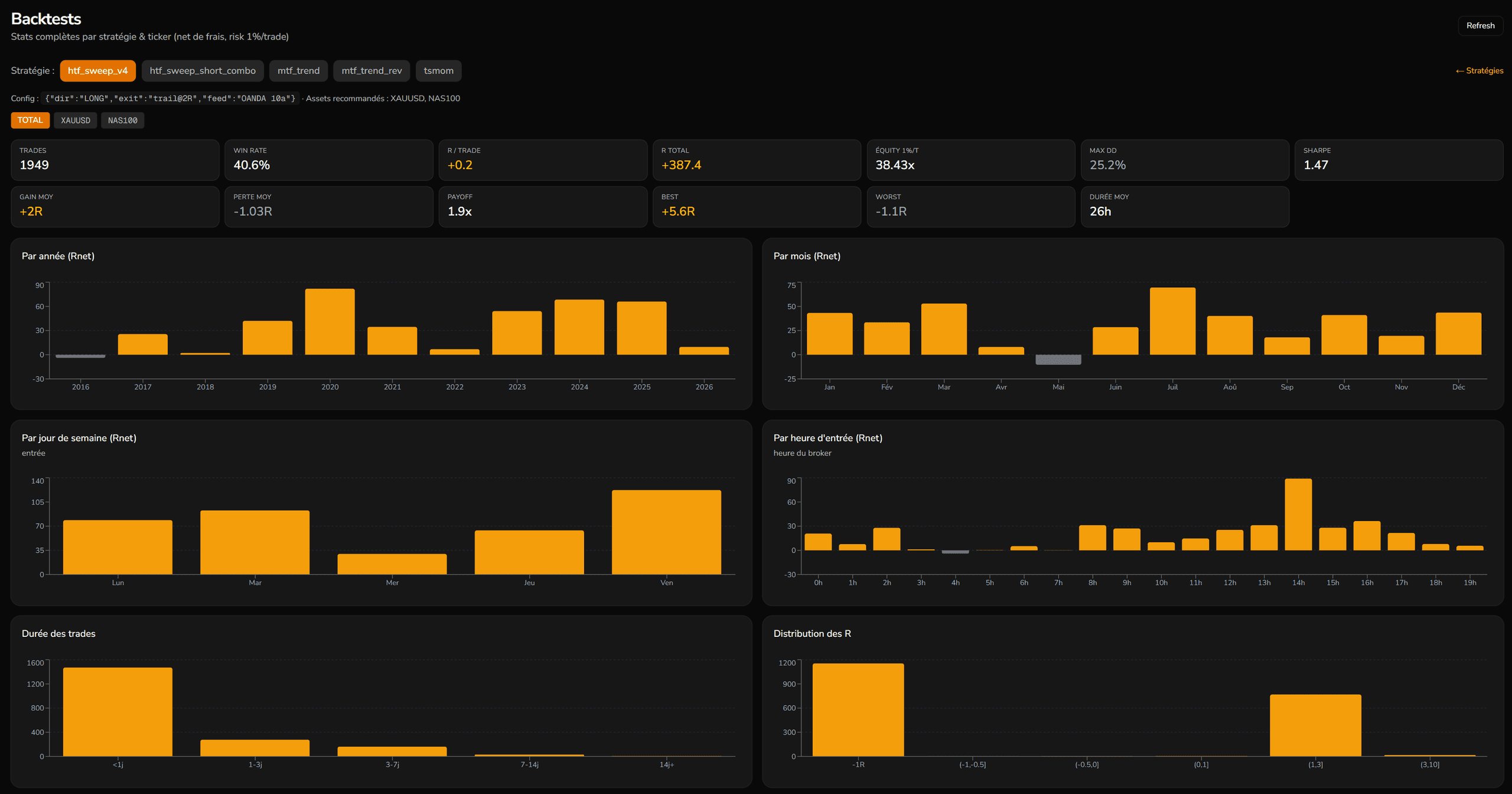Screen dimensions: 1512x794
Task: Click the 14h bar in entry-hour chart
Action: tap(1298, 514)
